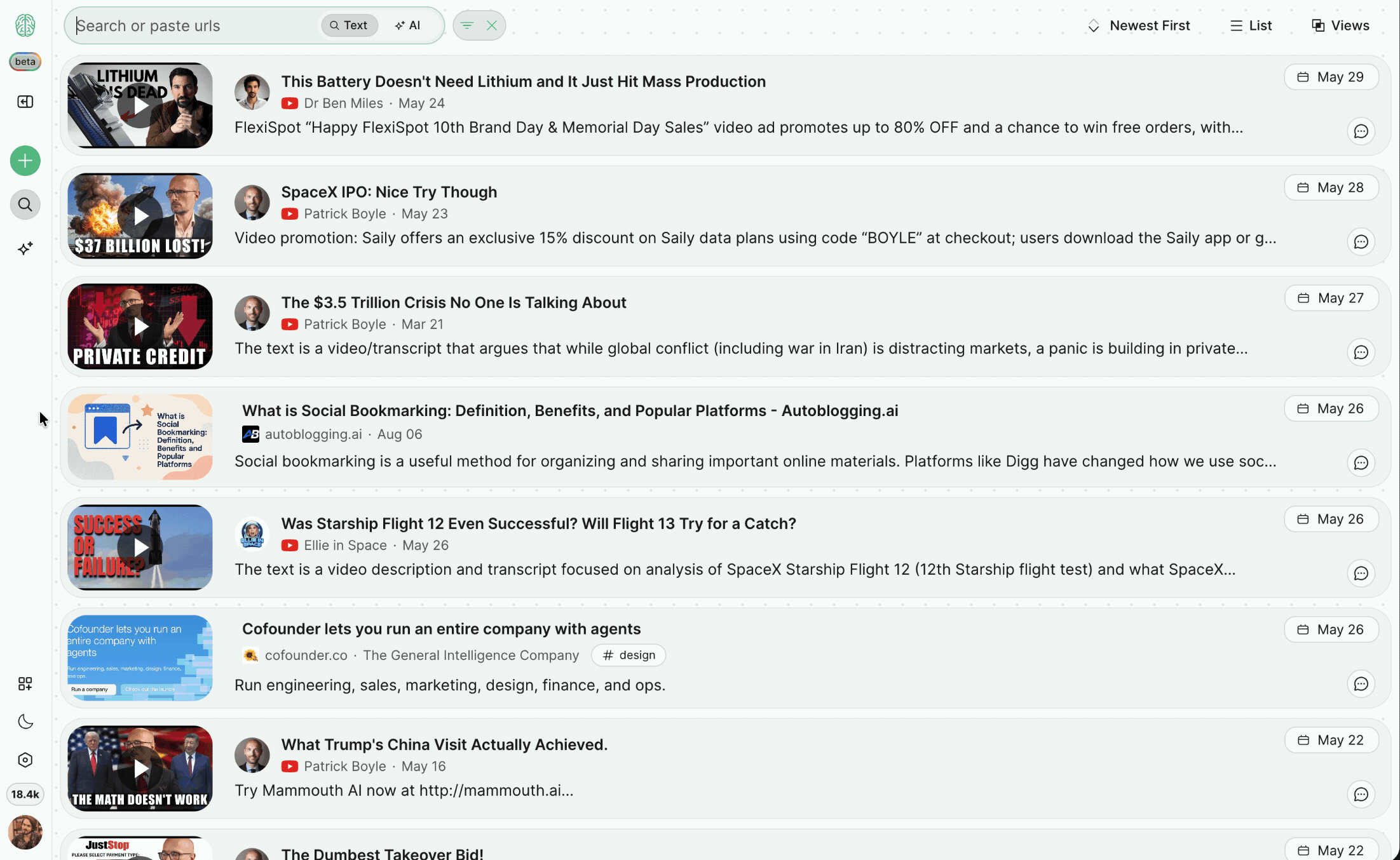Play the $37 Billion Lost video thumbnail
The width and height of the screenshot is (1400, 860).
pos(140,216)
